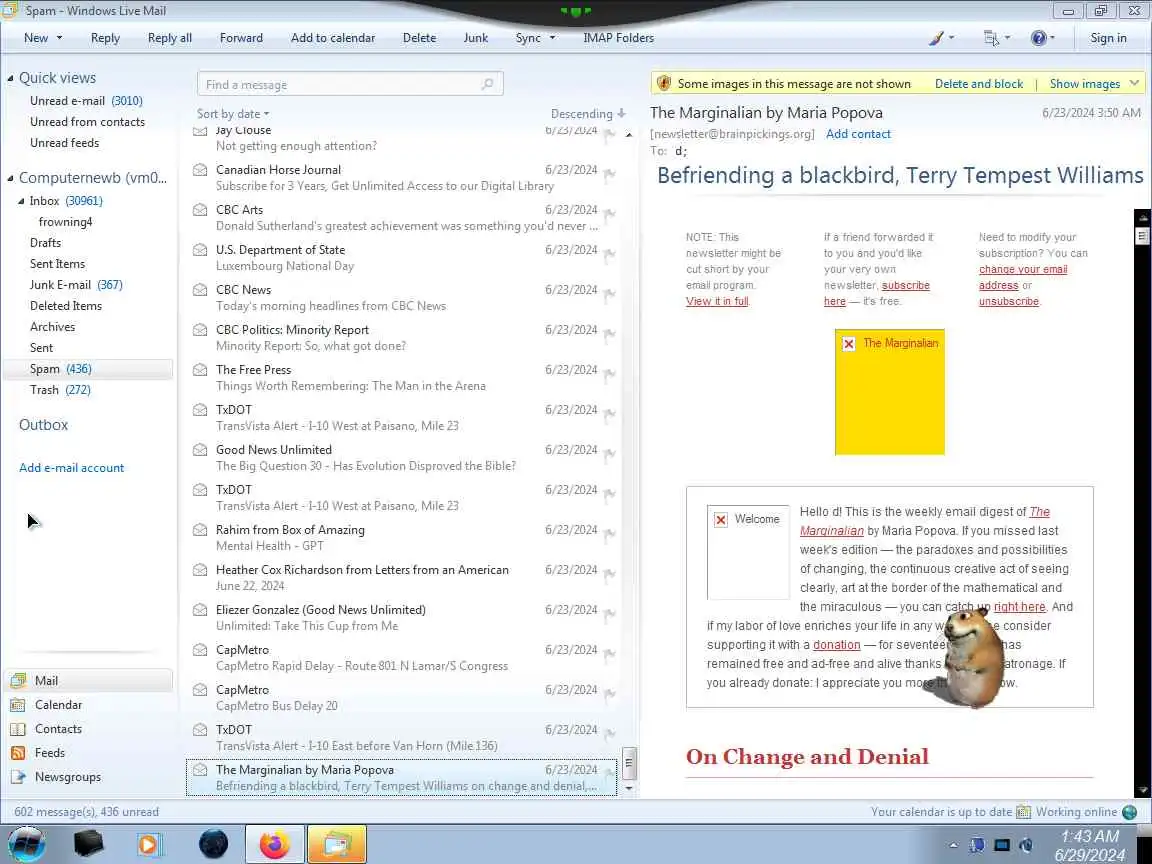Screen dimensions: 1152x864
Task: Expand the info bar chevron next to Show images
Action: click(x=1134, y=83)
